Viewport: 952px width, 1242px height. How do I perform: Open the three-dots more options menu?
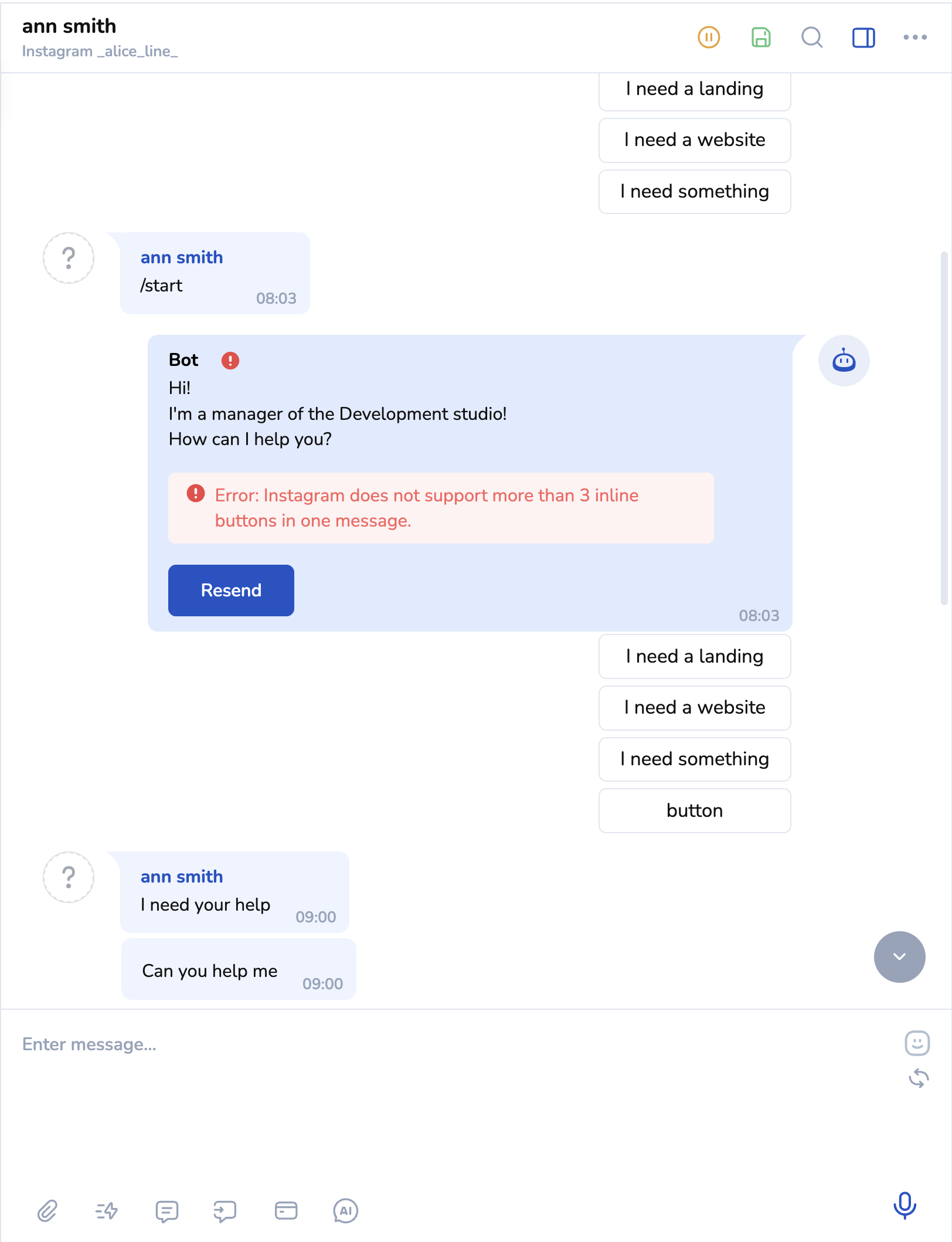pos(914,38)
